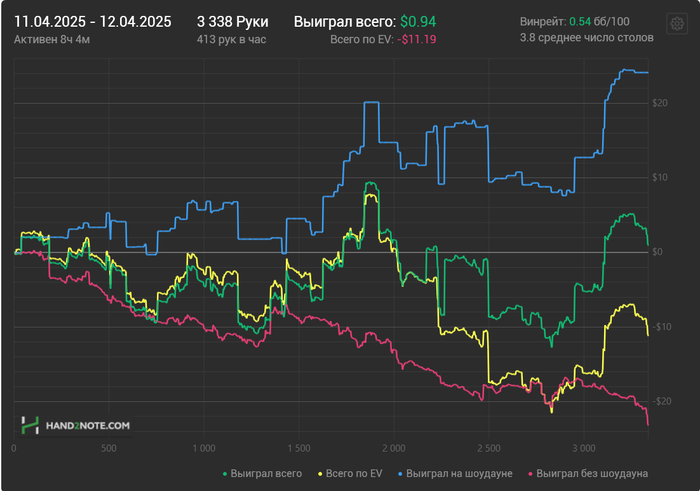The image size is (700, 491).
Task: Open the HAND2NOTE.COM watermark link
Action: pyautogui.click(x=88, y=426)
